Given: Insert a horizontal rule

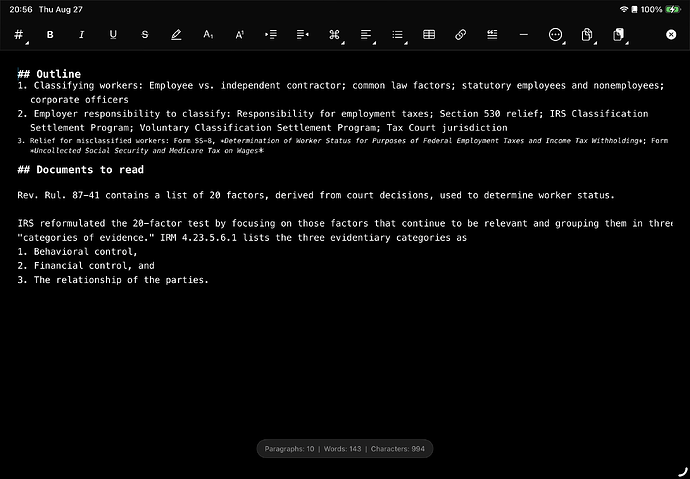Looking at the screenshot, I should point(524,35).
